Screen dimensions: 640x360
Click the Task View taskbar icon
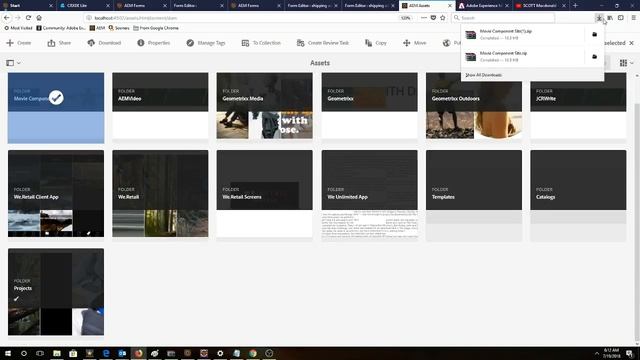pos(40,353)
